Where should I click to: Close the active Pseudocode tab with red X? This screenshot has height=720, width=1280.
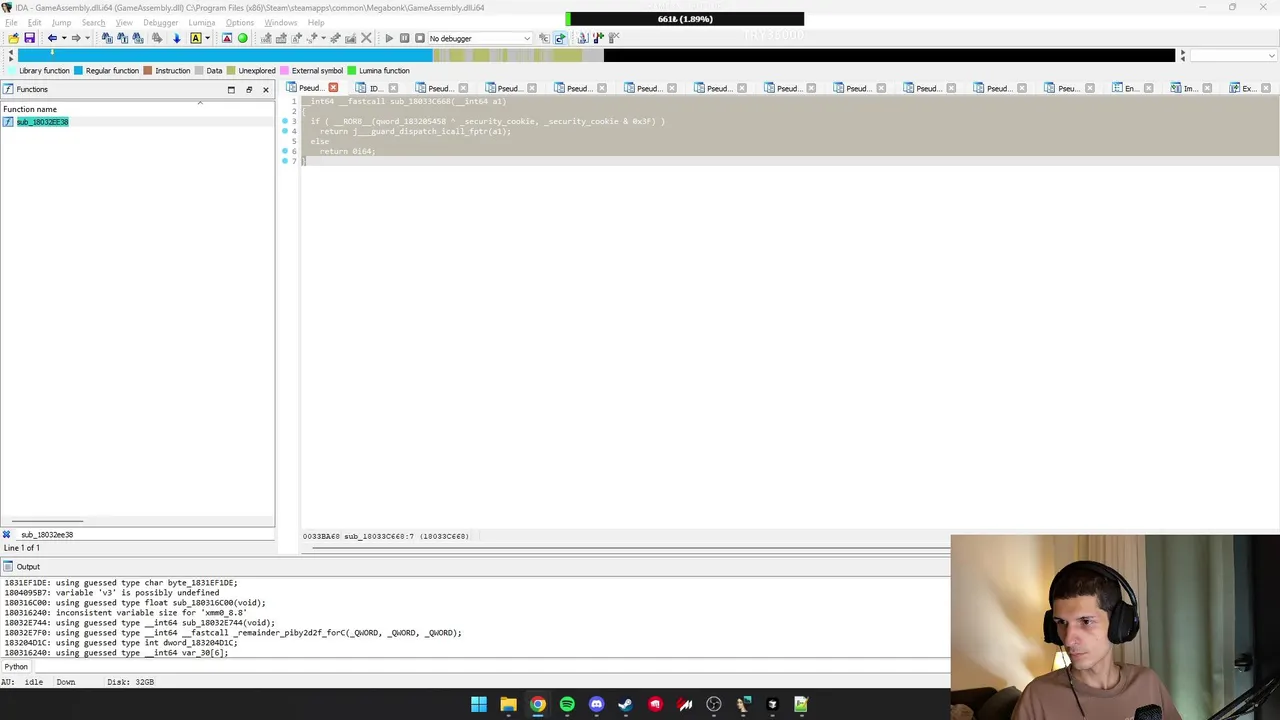[333, 88]
